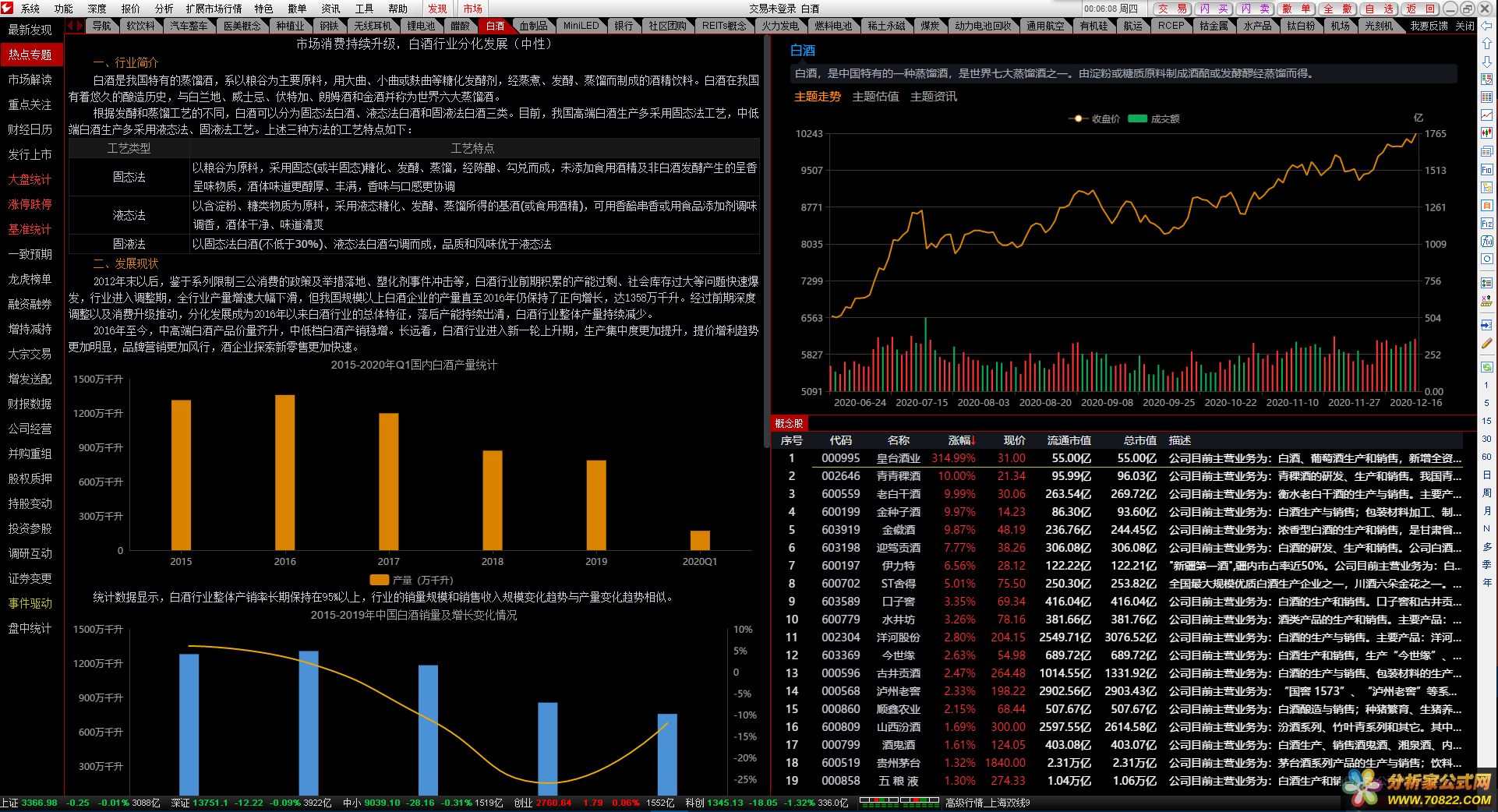
Task: Switch to 主题资讯 tab
Action: (934, 97)
